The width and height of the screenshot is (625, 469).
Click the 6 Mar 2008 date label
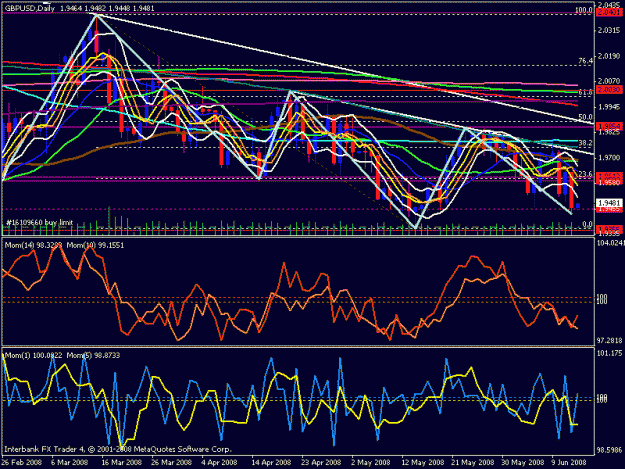point(69,462)
